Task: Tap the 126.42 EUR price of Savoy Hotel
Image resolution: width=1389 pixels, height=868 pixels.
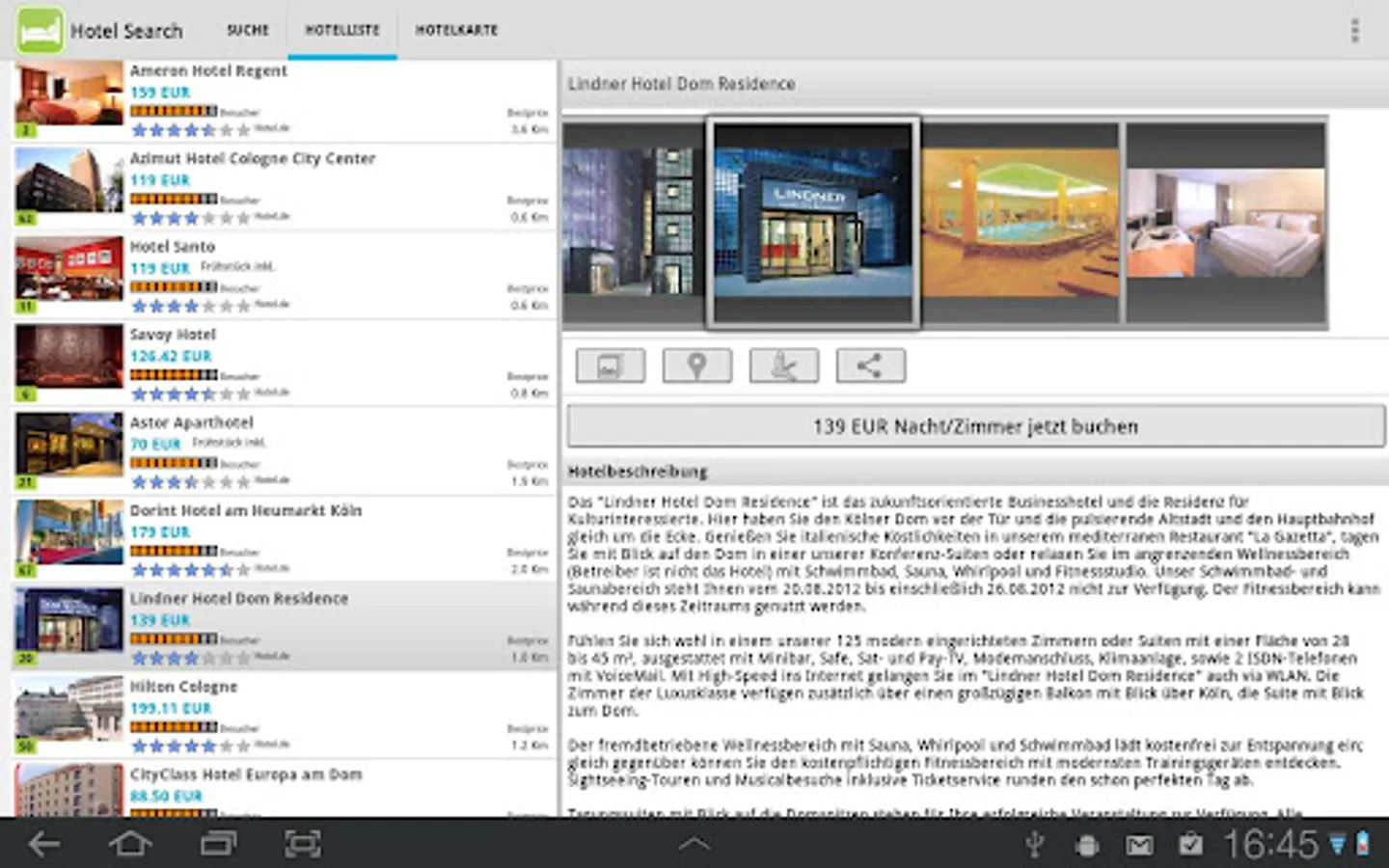Action: coord(171,356)
